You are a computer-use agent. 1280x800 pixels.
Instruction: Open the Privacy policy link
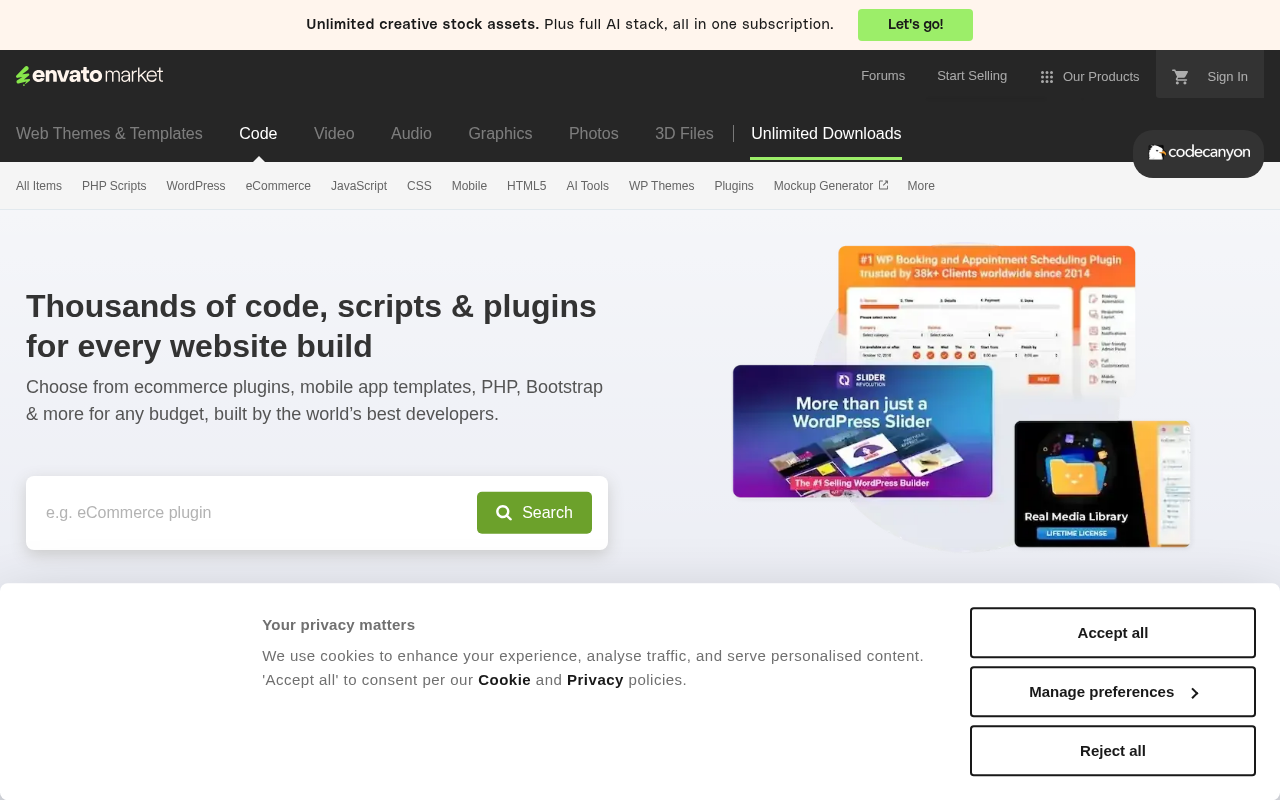pyautogui.click(x=595, y=680)
